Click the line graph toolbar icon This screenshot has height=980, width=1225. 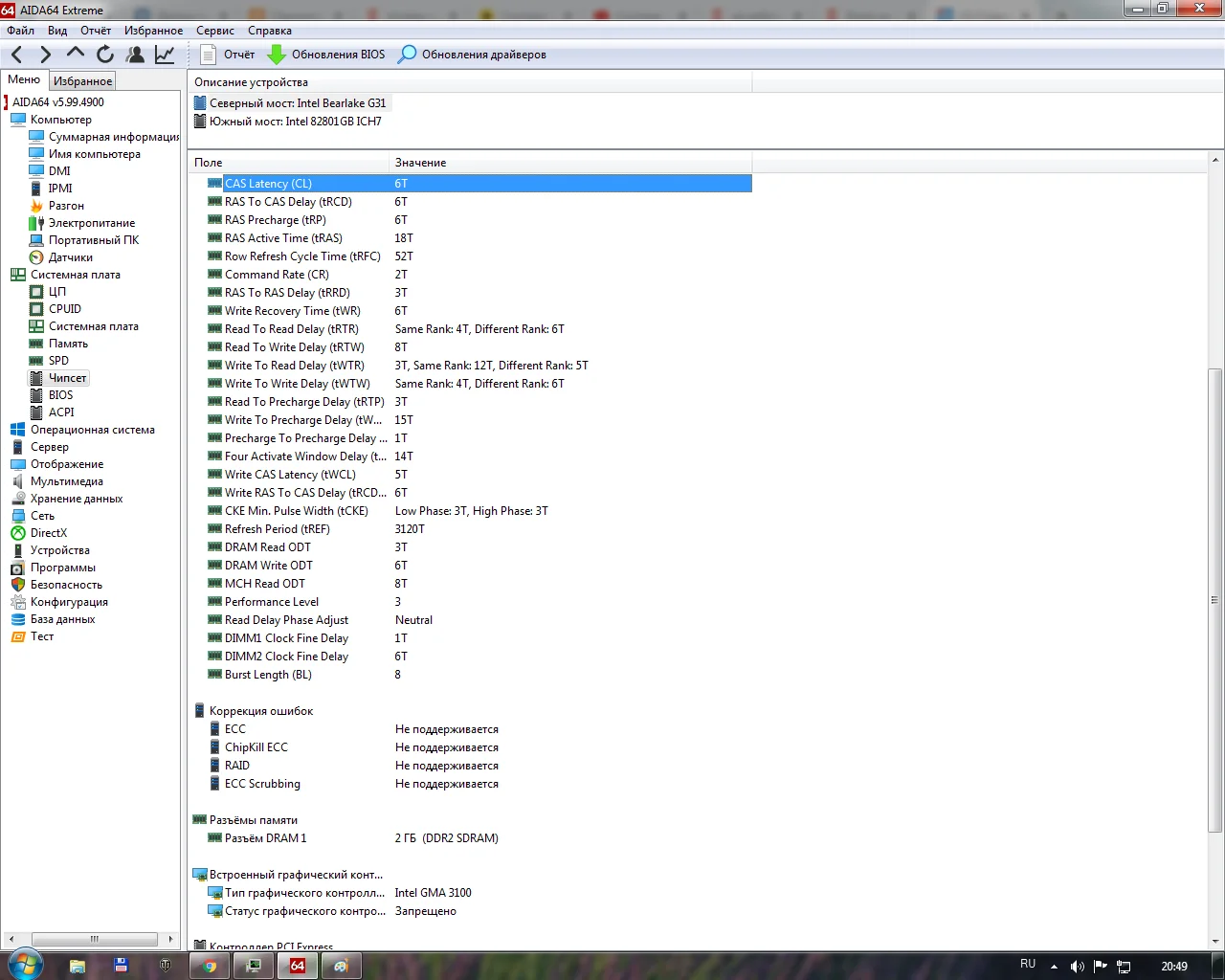pos(165,55)
